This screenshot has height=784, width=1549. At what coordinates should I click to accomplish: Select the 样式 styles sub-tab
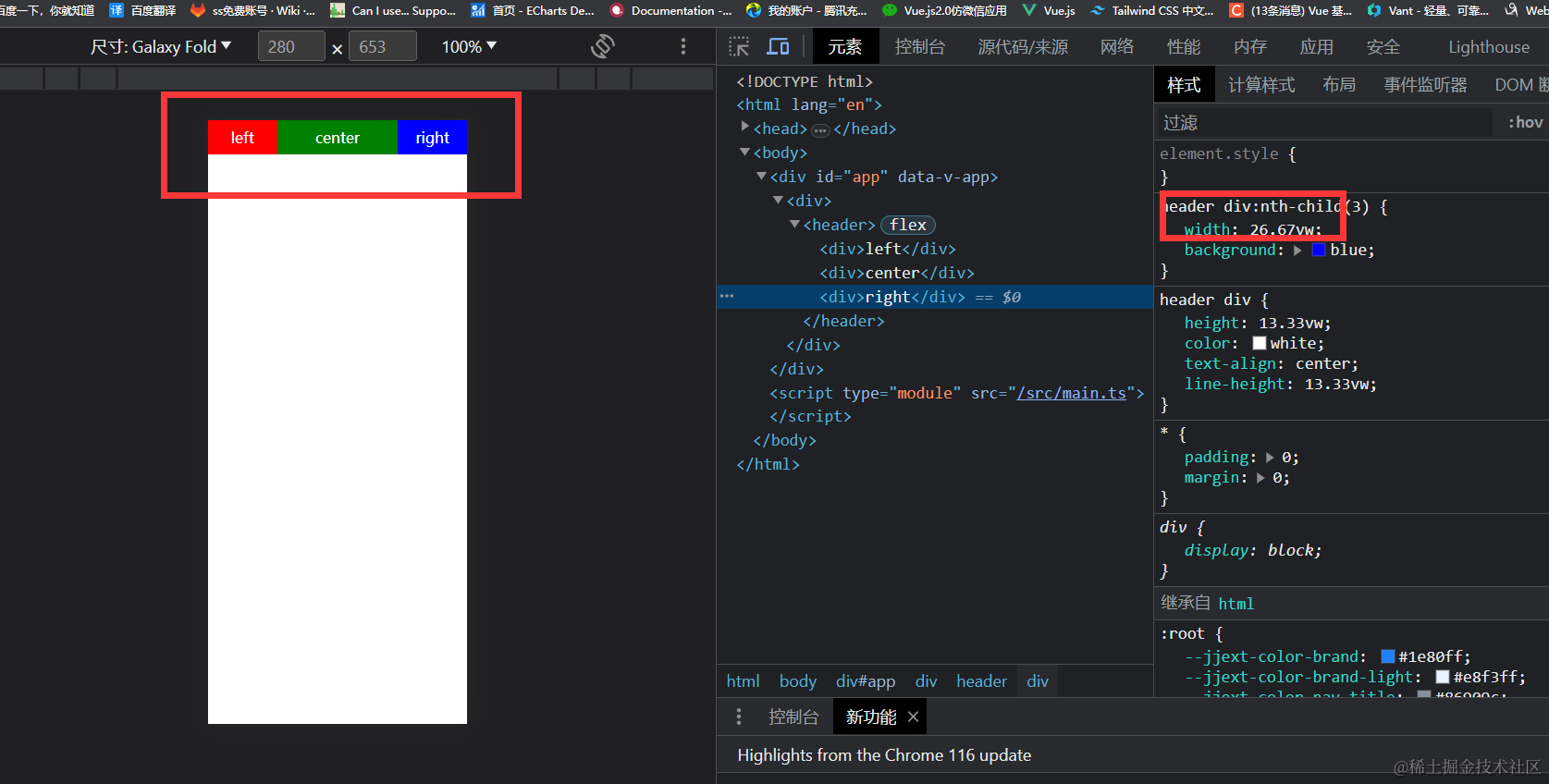pos(1184,85)
